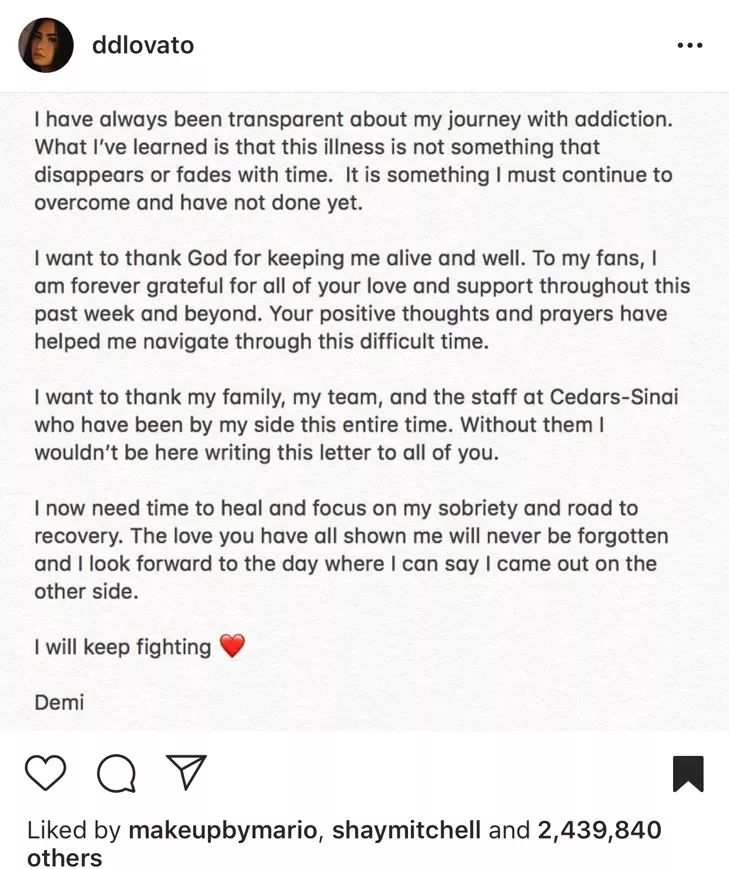Open the ddlovato profile picture

pyautogui.click(x=45, y=45)
